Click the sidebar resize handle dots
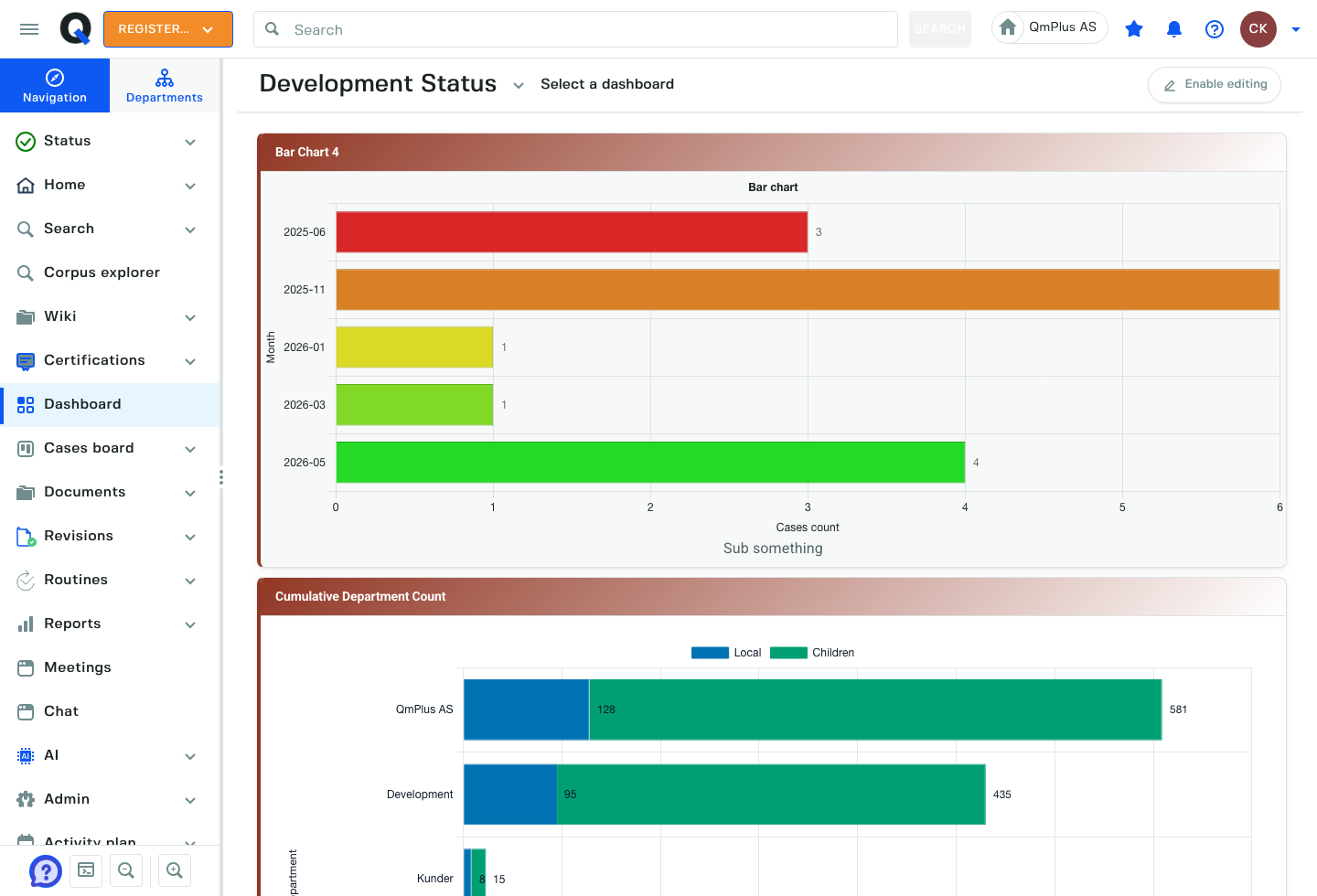 (221, 477)
